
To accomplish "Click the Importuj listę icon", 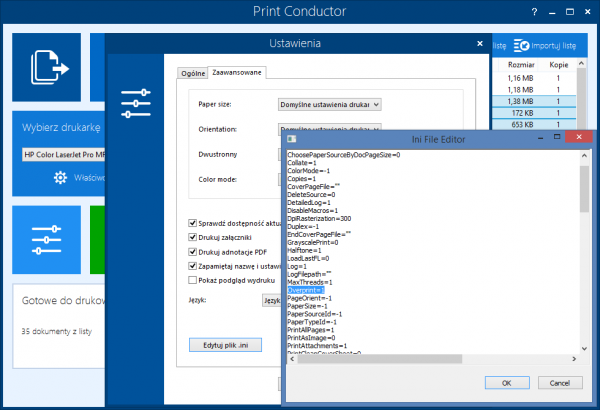I will coord(521,46).
